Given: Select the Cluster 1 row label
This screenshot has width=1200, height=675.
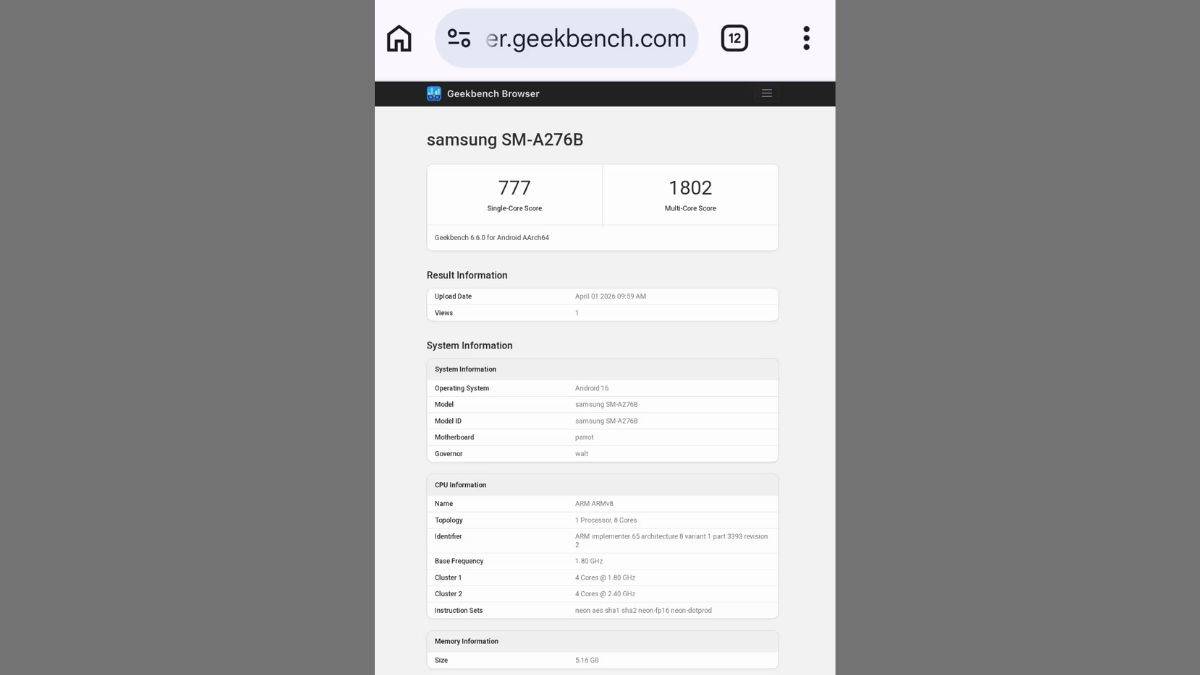Looking at the screenshot, I should 448,578.
